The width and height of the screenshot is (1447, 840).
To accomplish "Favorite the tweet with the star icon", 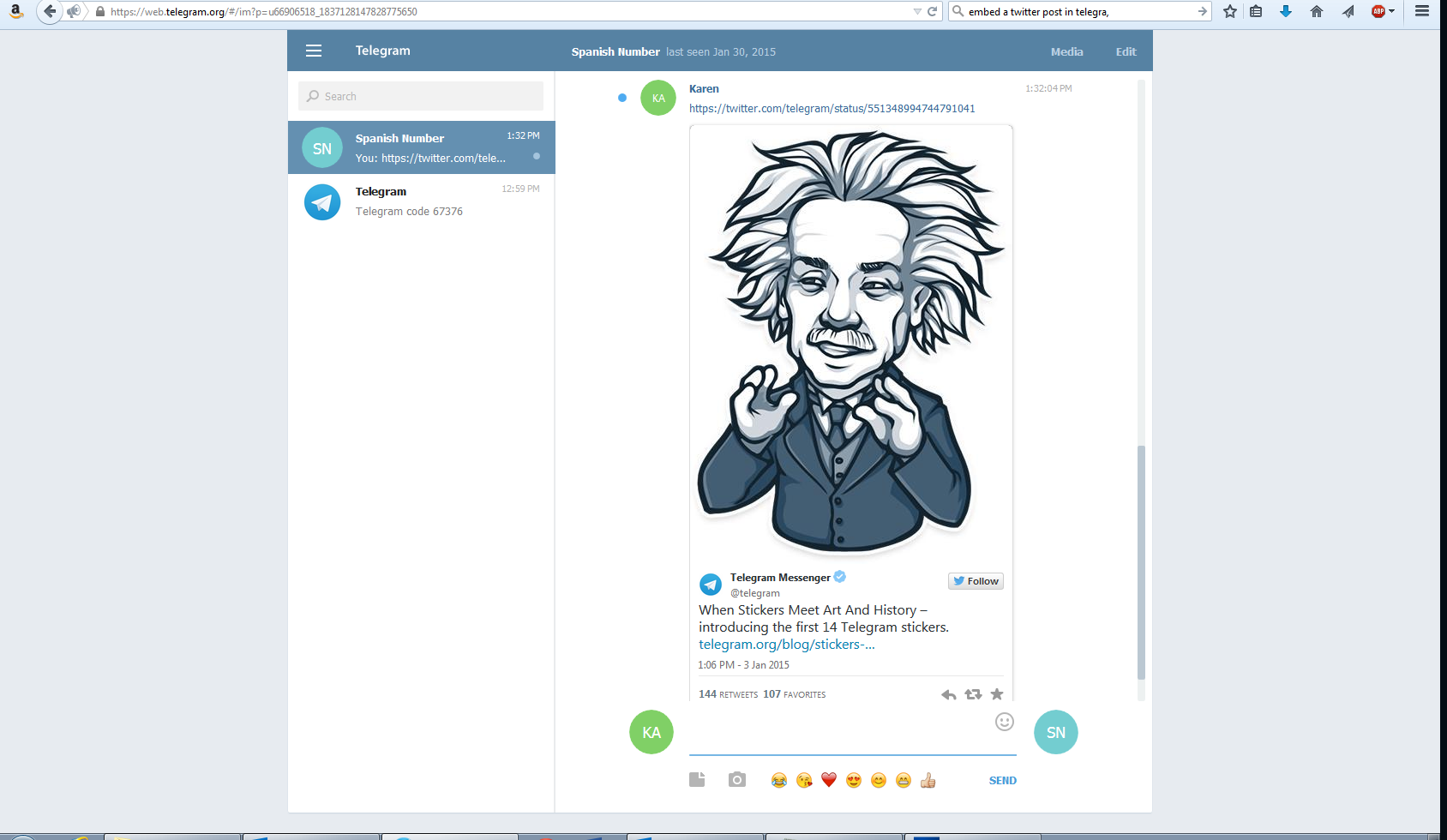I will [x=997, y=694].
